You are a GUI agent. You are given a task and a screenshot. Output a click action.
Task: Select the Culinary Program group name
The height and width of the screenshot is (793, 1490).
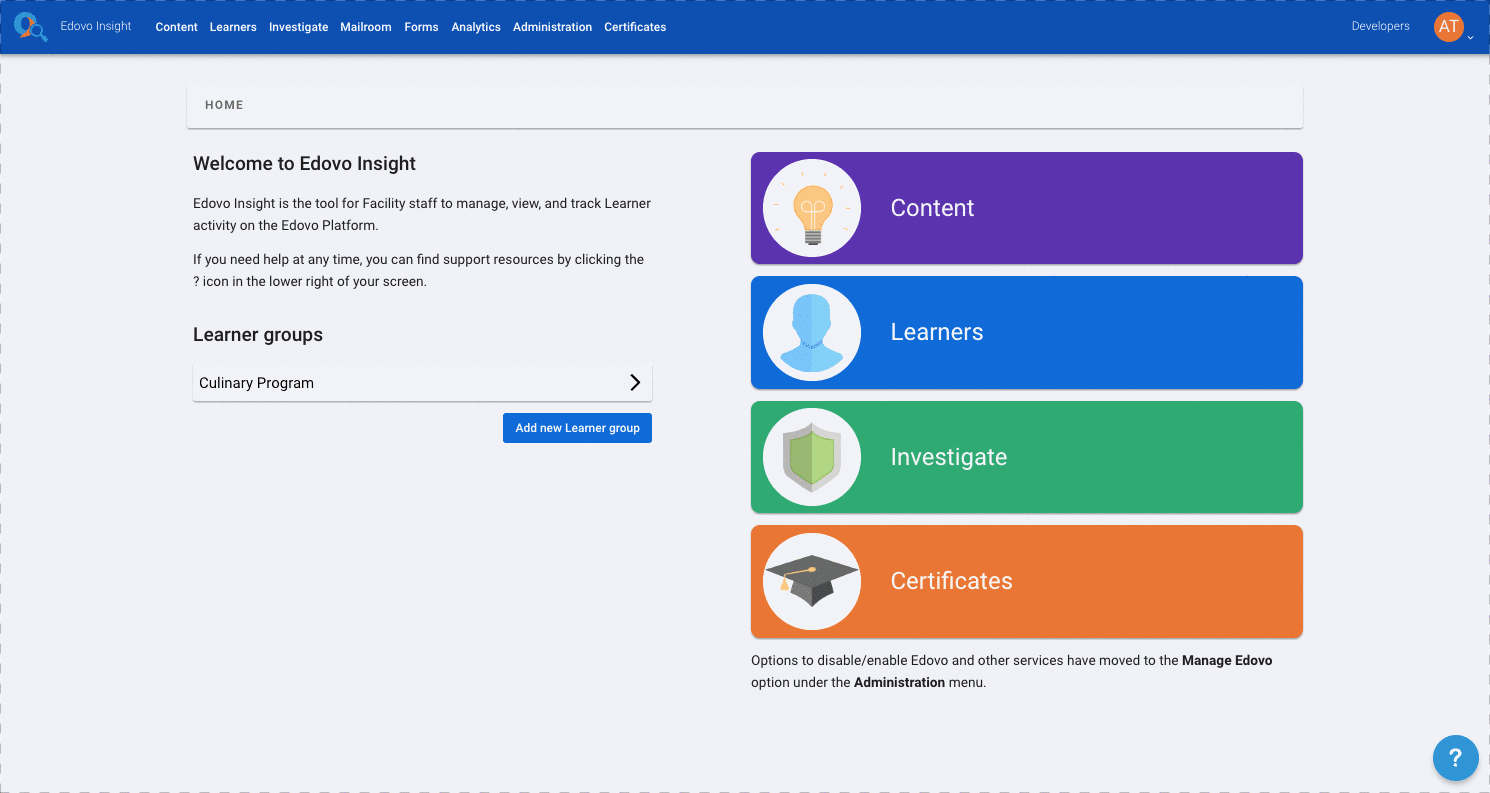tap(256, 383)
